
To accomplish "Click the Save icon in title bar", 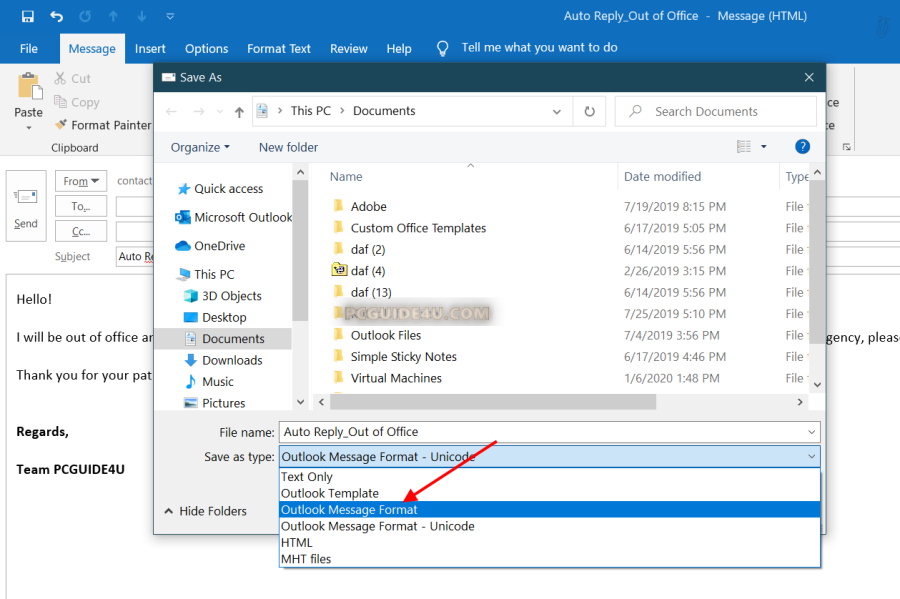I will (27, 16).
